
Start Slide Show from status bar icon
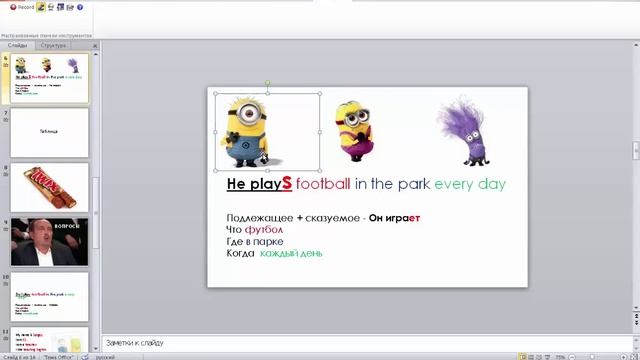coord(547,357)
